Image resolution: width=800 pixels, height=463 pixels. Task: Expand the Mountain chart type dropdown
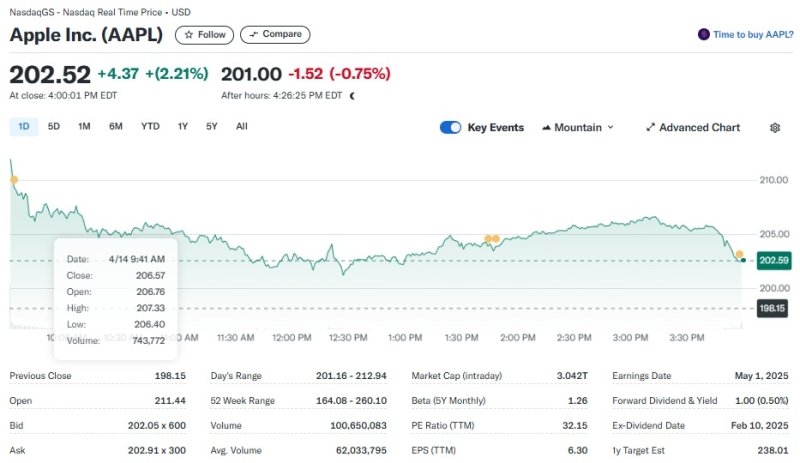578,128
